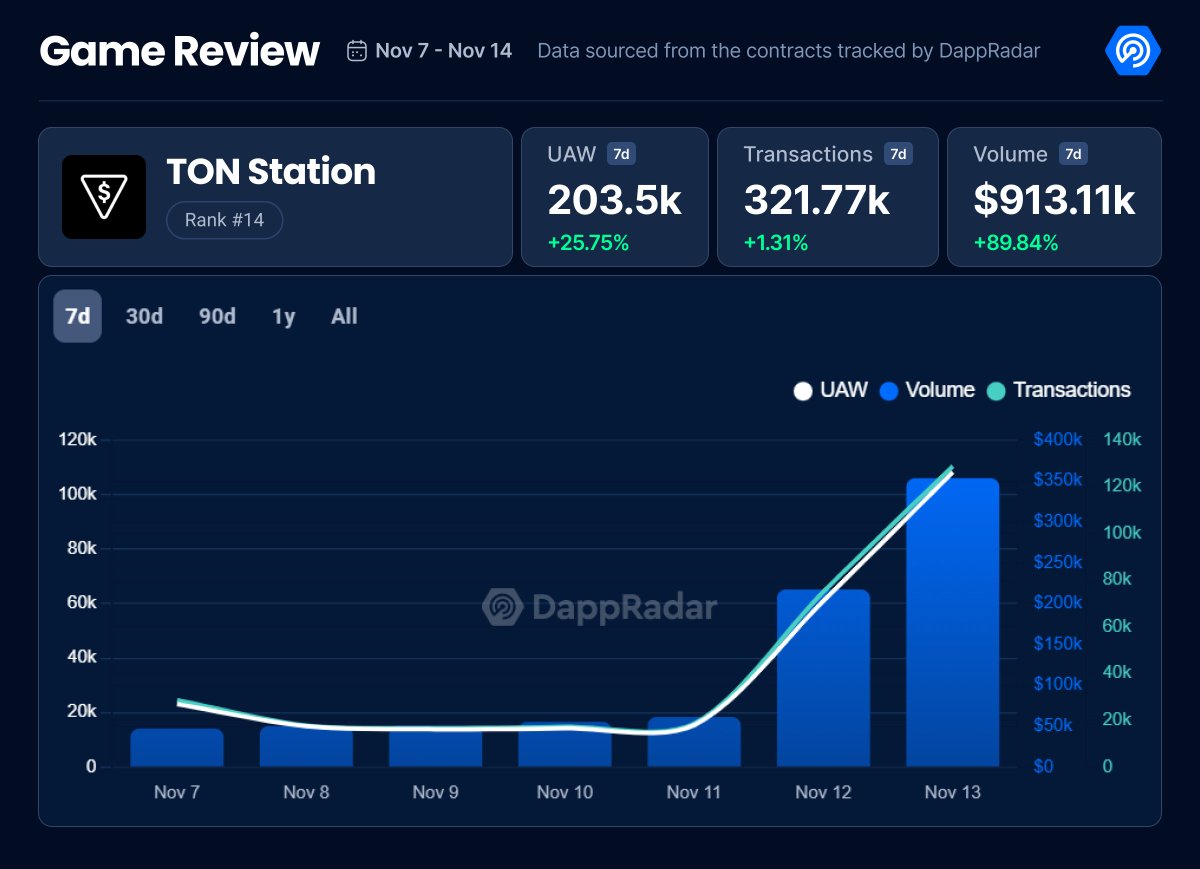
Task: Click the Volume value of $913.11k
Action: 1055,199
